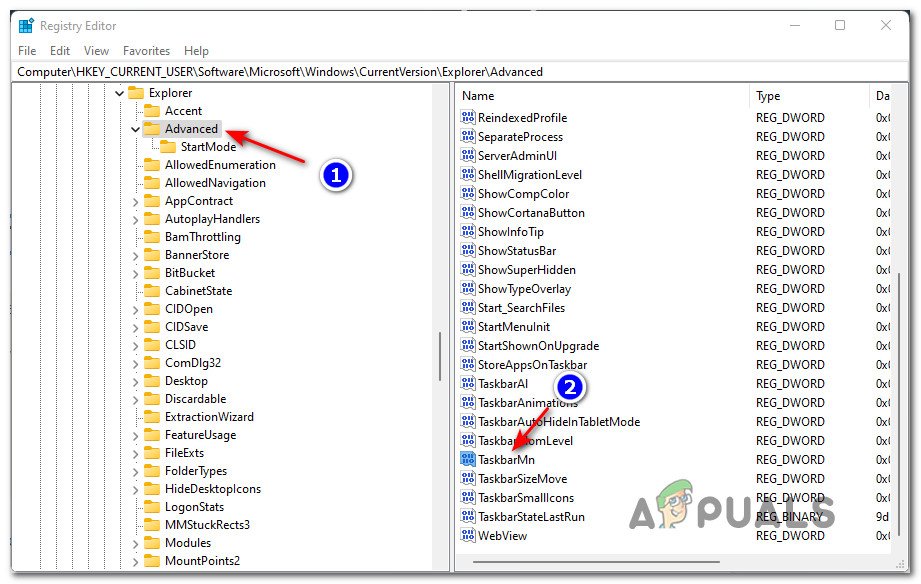Click the TaskbarStateLastRun binary value icon
Screen dimensions: 921x584
[x=467, y=517]
